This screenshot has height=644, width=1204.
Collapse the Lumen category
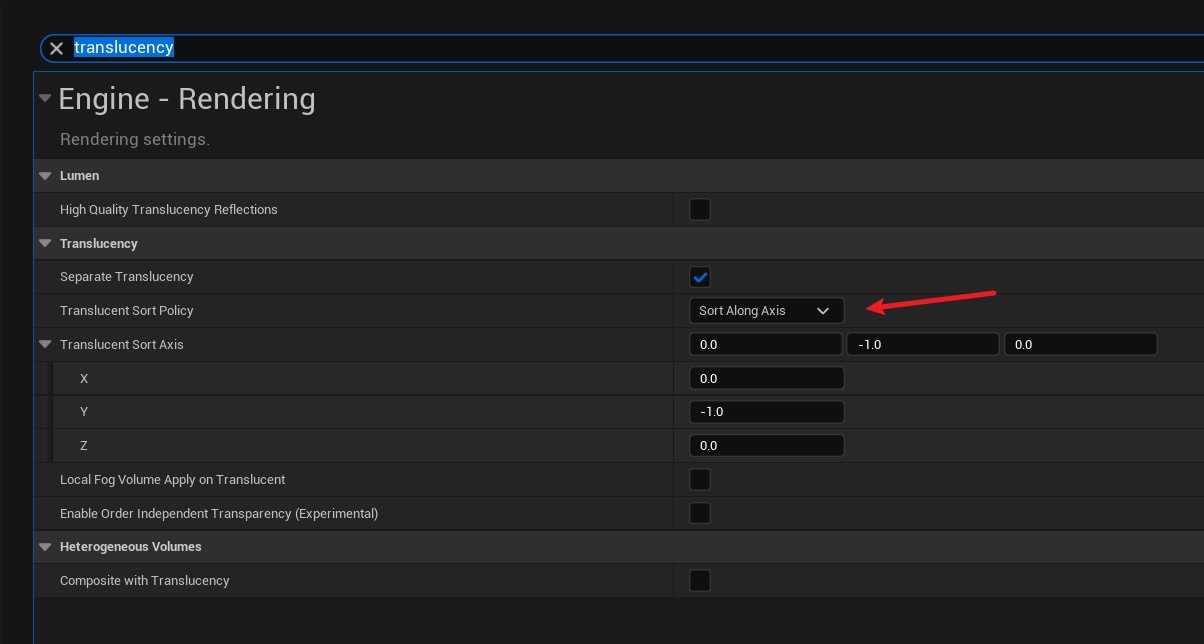click(x=45, y=176)
